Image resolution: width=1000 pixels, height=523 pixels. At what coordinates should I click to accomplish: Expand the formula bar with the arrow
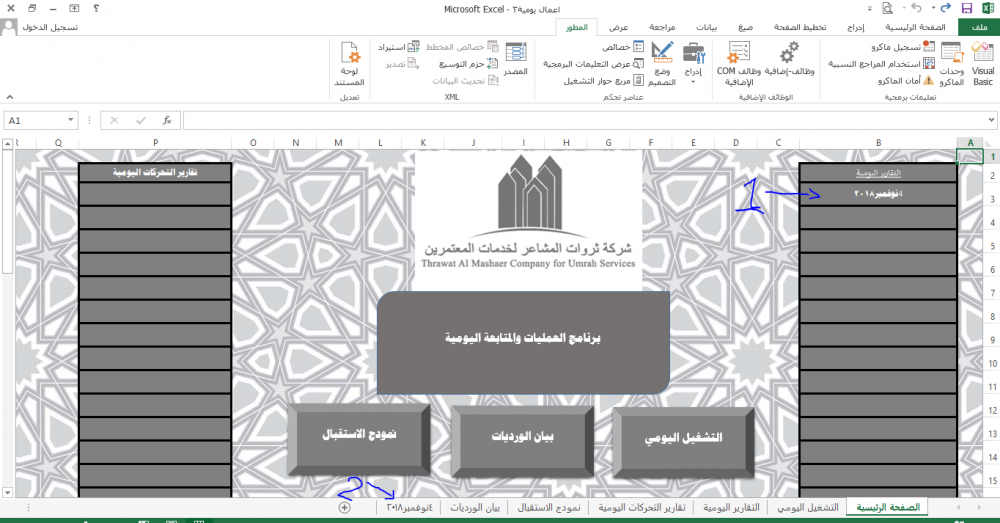pyautogui.click(x=991, y=120)
